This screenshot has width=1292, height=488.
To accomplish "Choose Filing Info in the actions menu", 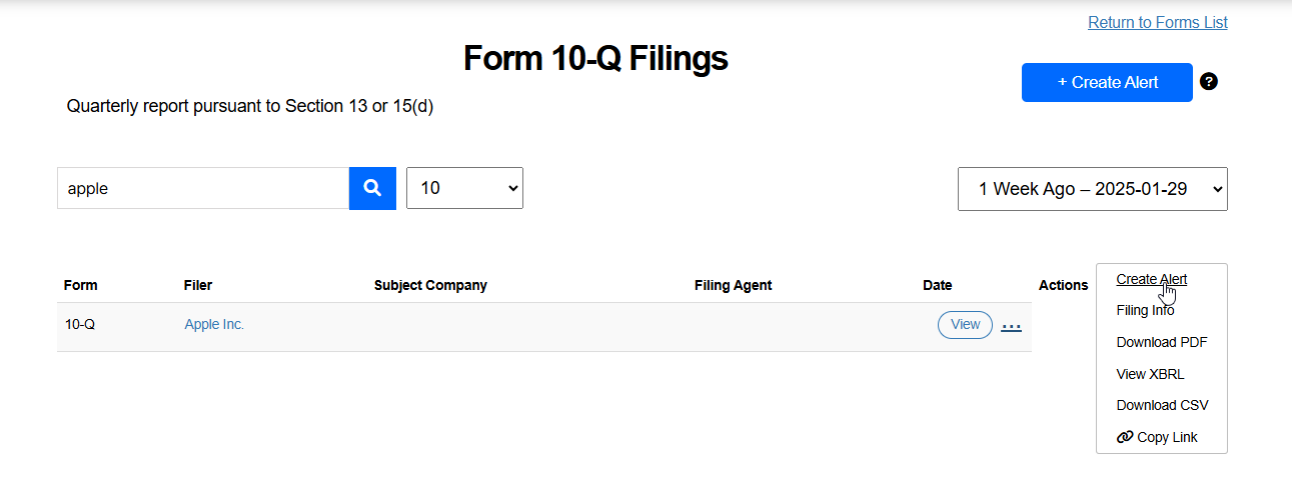I will coord(1145,310).
